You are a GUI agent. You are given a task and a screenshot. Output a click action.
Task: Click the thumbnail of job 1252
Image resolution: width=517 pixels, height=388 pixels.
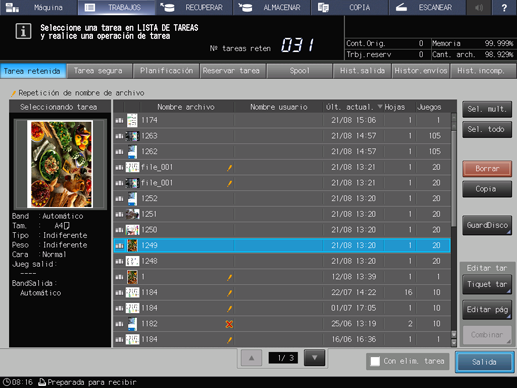tap(132, 199)
